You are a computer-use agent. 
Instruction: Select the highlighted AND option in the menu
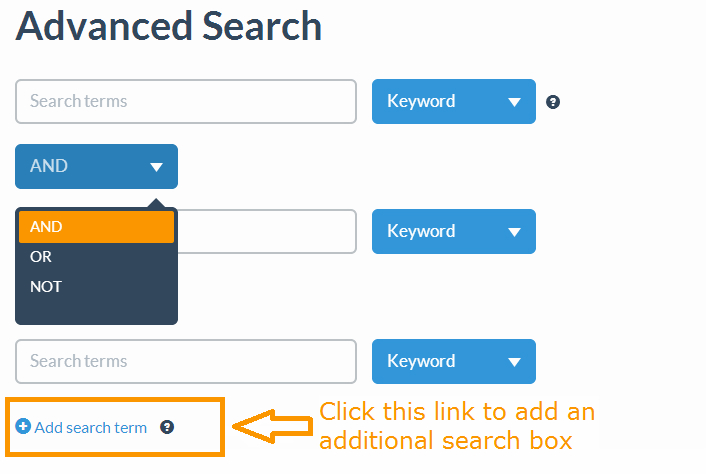(96, 227)
